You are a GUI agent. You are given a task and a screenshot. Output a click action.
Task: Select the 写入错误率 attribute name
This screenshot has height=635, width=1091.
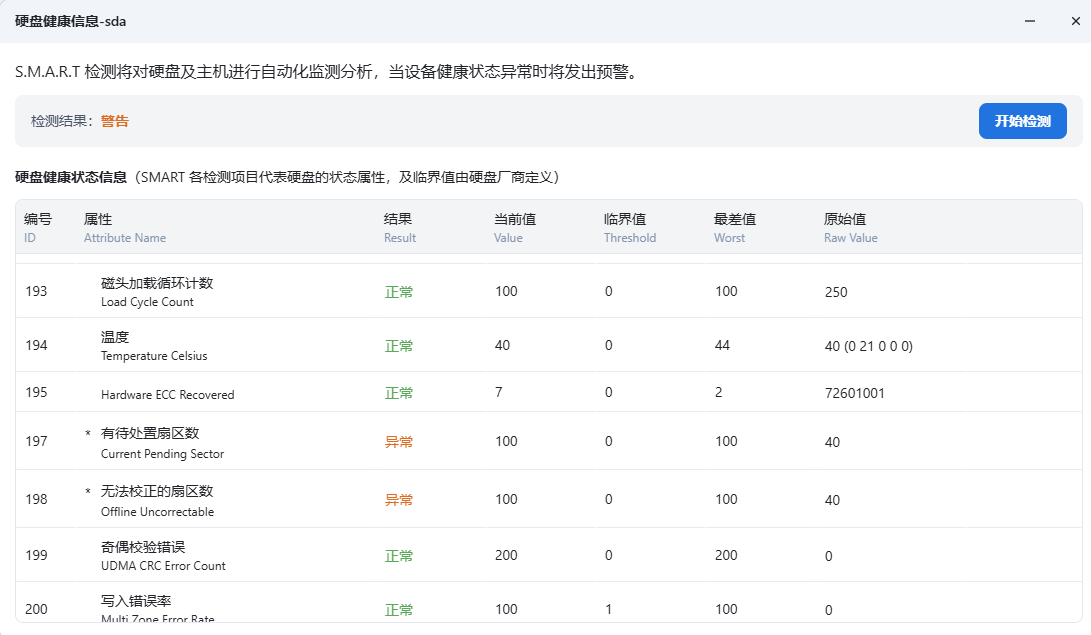[136, 601]
